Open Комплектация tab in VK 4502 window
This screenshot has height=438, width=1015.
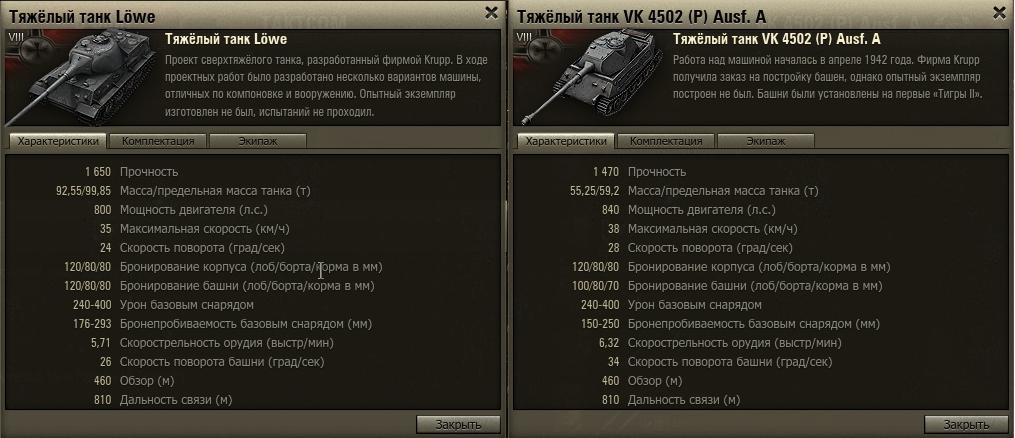point(666,141)
